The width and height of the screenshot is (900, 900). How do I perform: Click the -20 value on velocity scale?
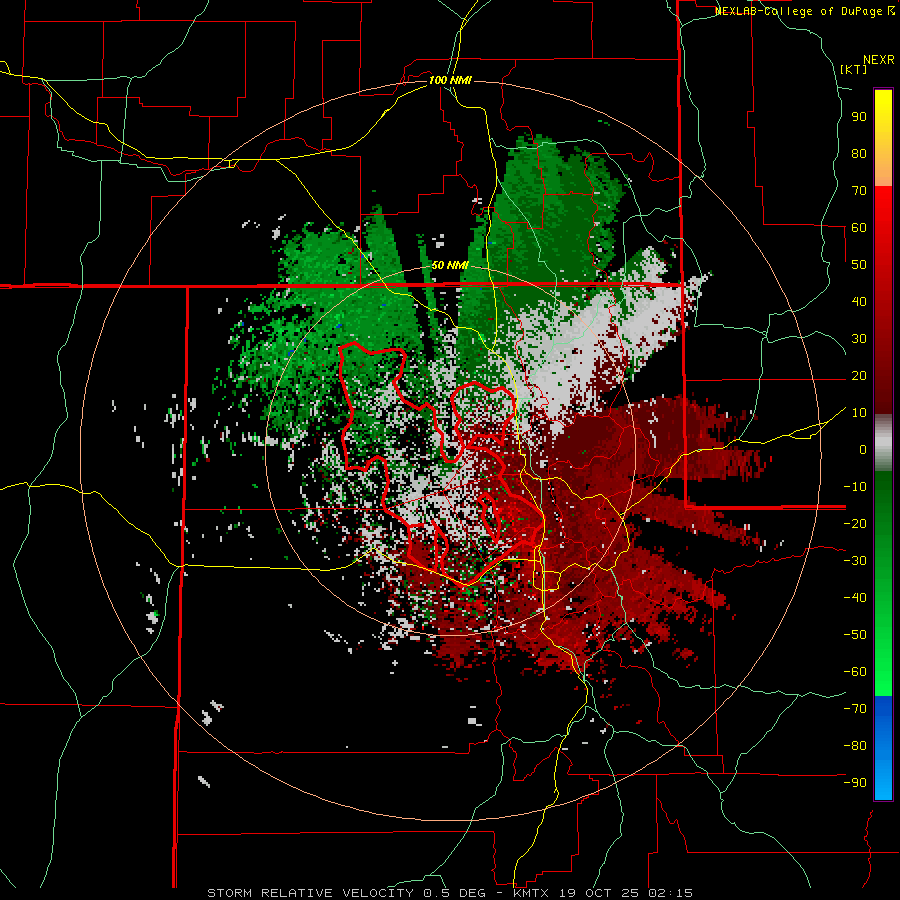pos(855,524)
